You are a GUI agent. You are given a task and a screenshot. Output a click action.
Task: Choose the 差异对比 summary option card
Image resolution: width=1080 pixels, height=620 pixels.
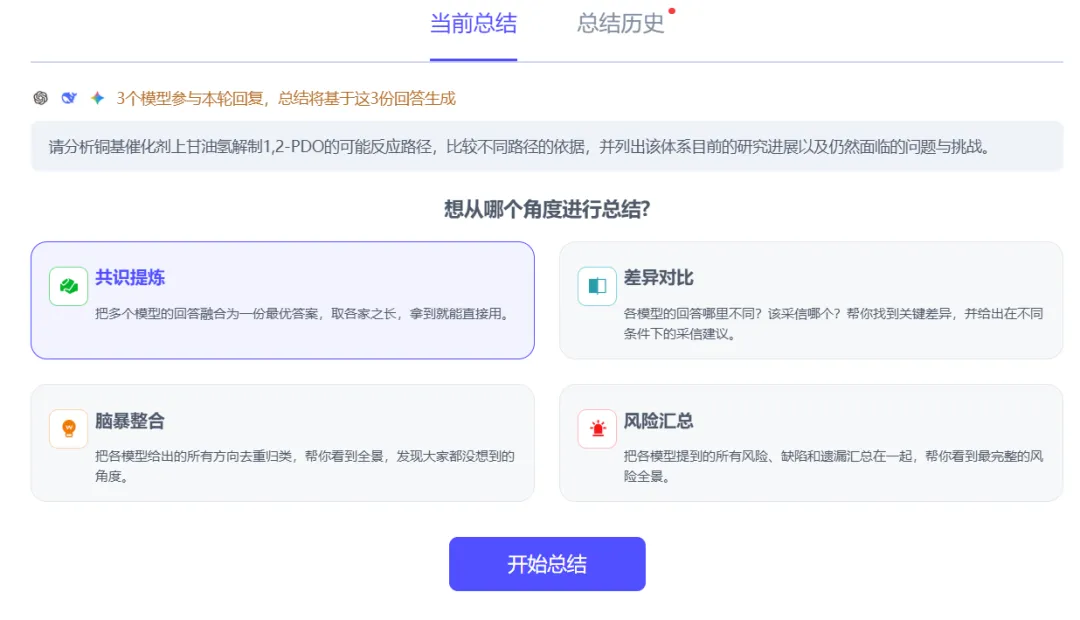point(811,300)
